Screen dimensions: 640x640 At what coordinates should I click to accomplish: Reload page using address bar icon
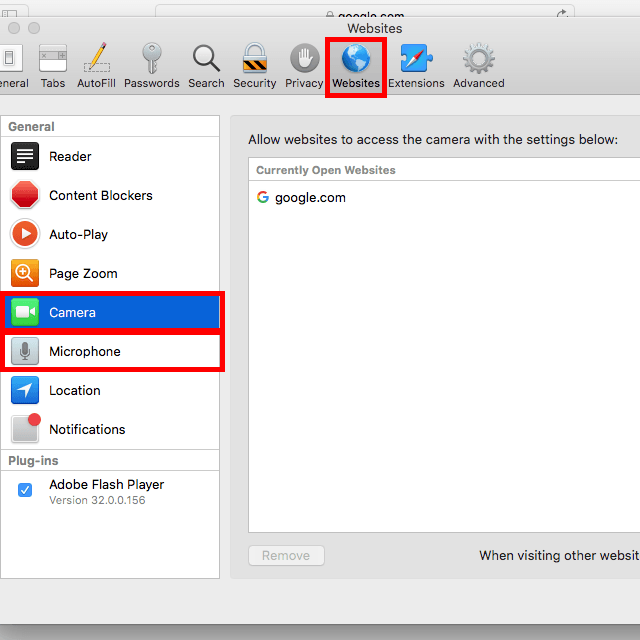pos(562,13)
